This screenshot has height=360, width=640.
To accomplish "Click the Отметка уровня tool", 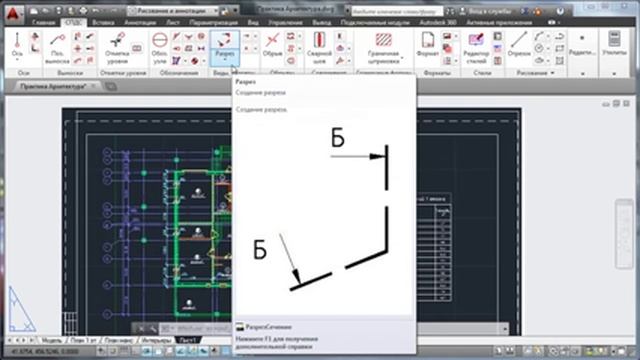I will point(117,48).
